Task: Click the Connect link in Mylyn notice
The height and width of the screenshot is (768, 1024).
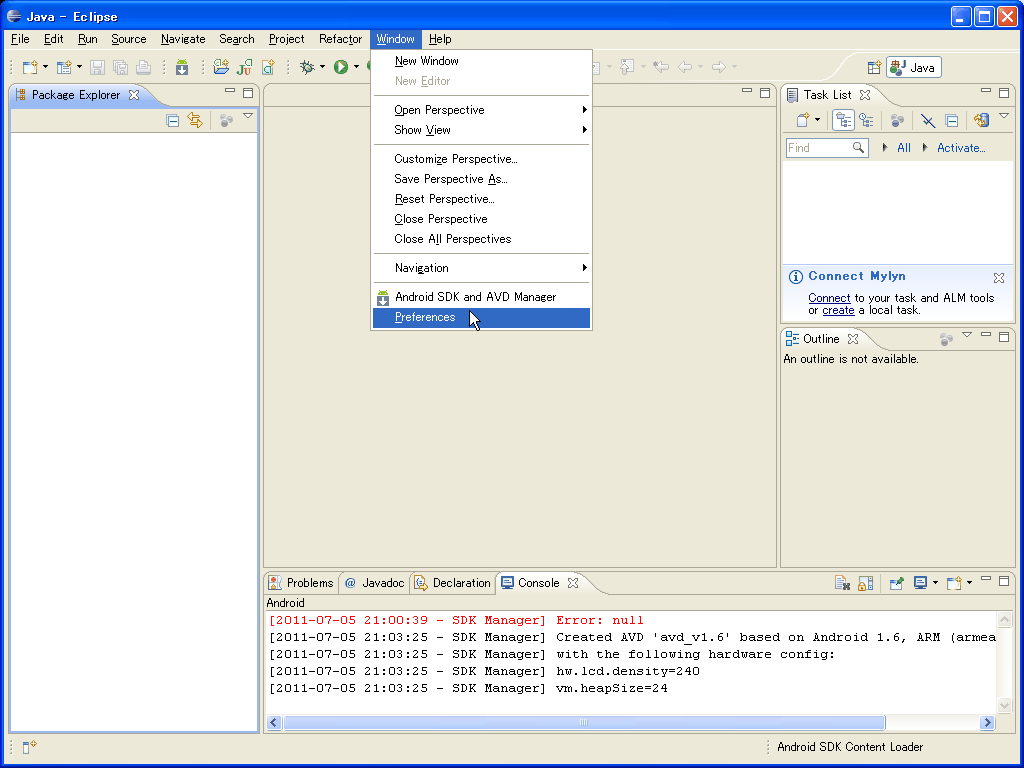Action: pyautogui.click(x=829, y=298)
